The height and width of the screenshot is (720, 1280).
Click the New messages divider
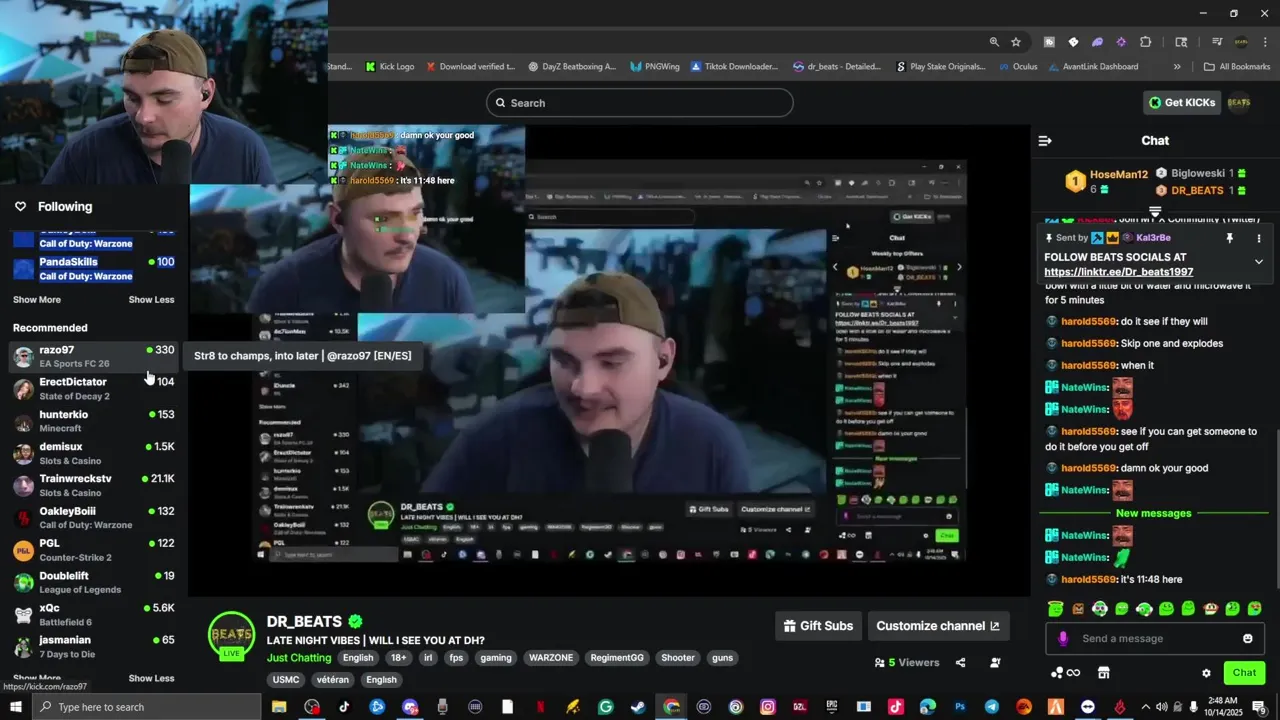[x=1153, y=513]
